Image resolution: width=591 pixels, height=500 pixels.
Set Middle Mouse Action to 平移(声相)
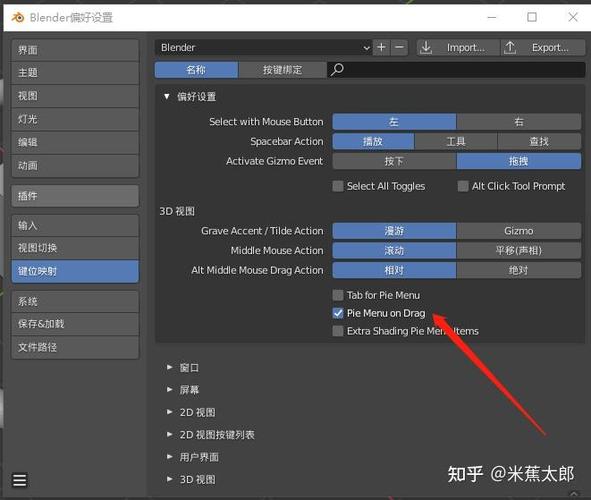coord(519,251)
